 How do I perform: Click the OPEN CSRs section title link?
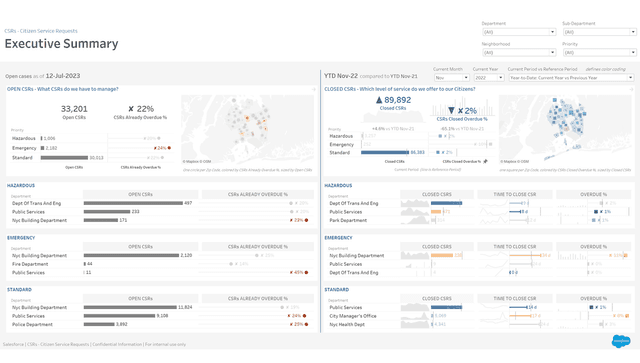[62, 89]
